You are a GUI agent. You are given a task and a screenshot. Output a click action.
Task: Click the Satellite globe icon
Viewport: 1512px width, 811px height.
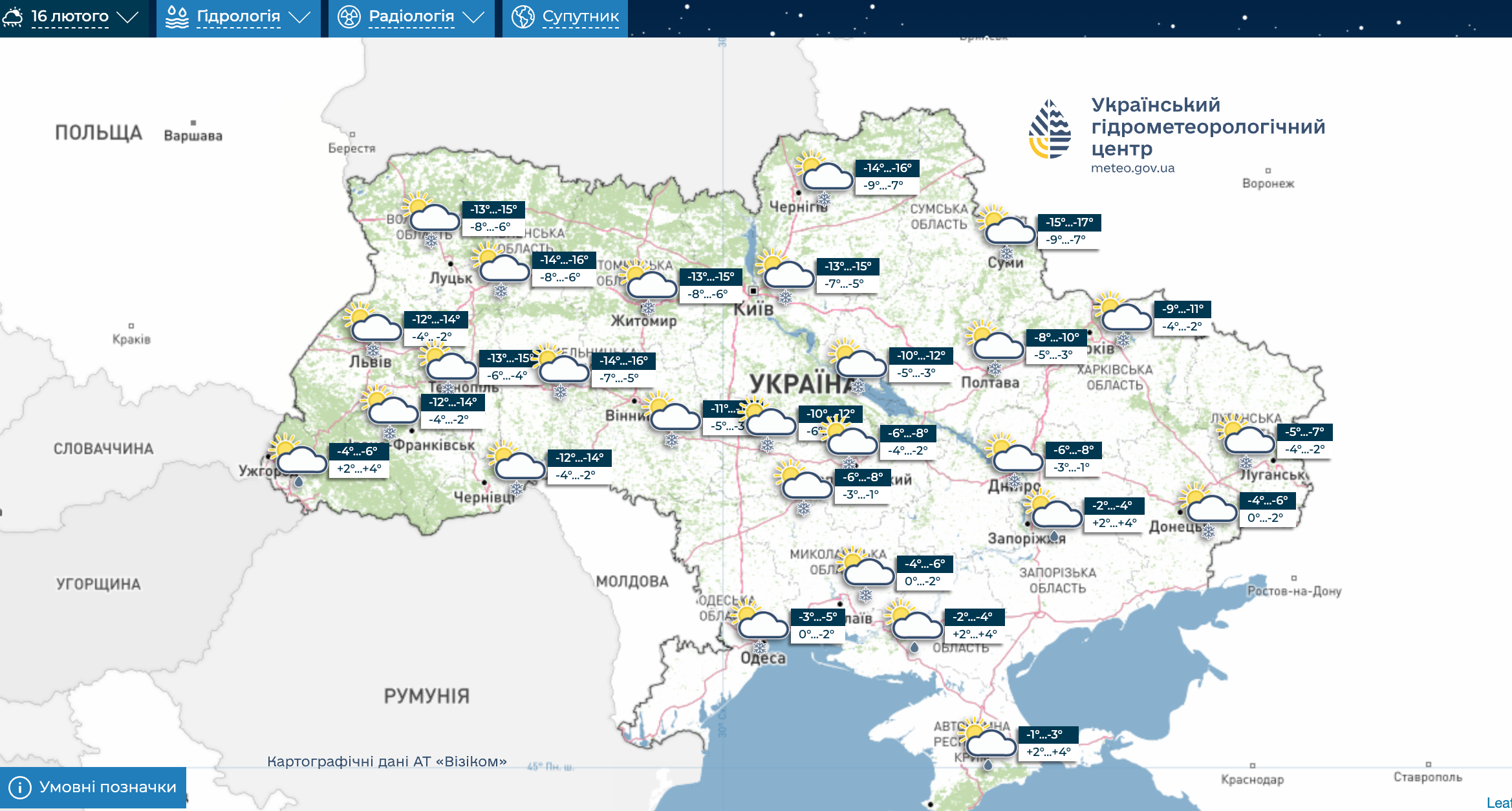523,17
